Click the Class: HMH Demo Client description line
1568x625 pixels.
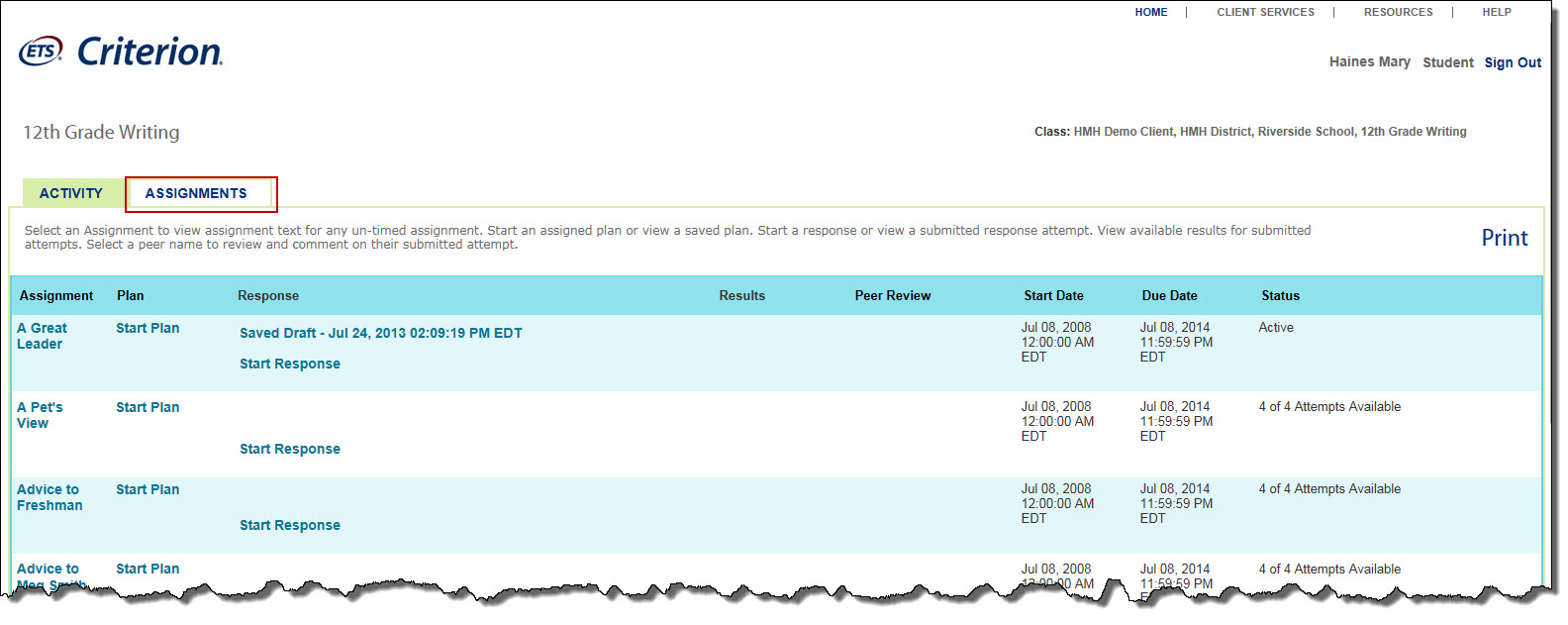tap(1250, 132)
